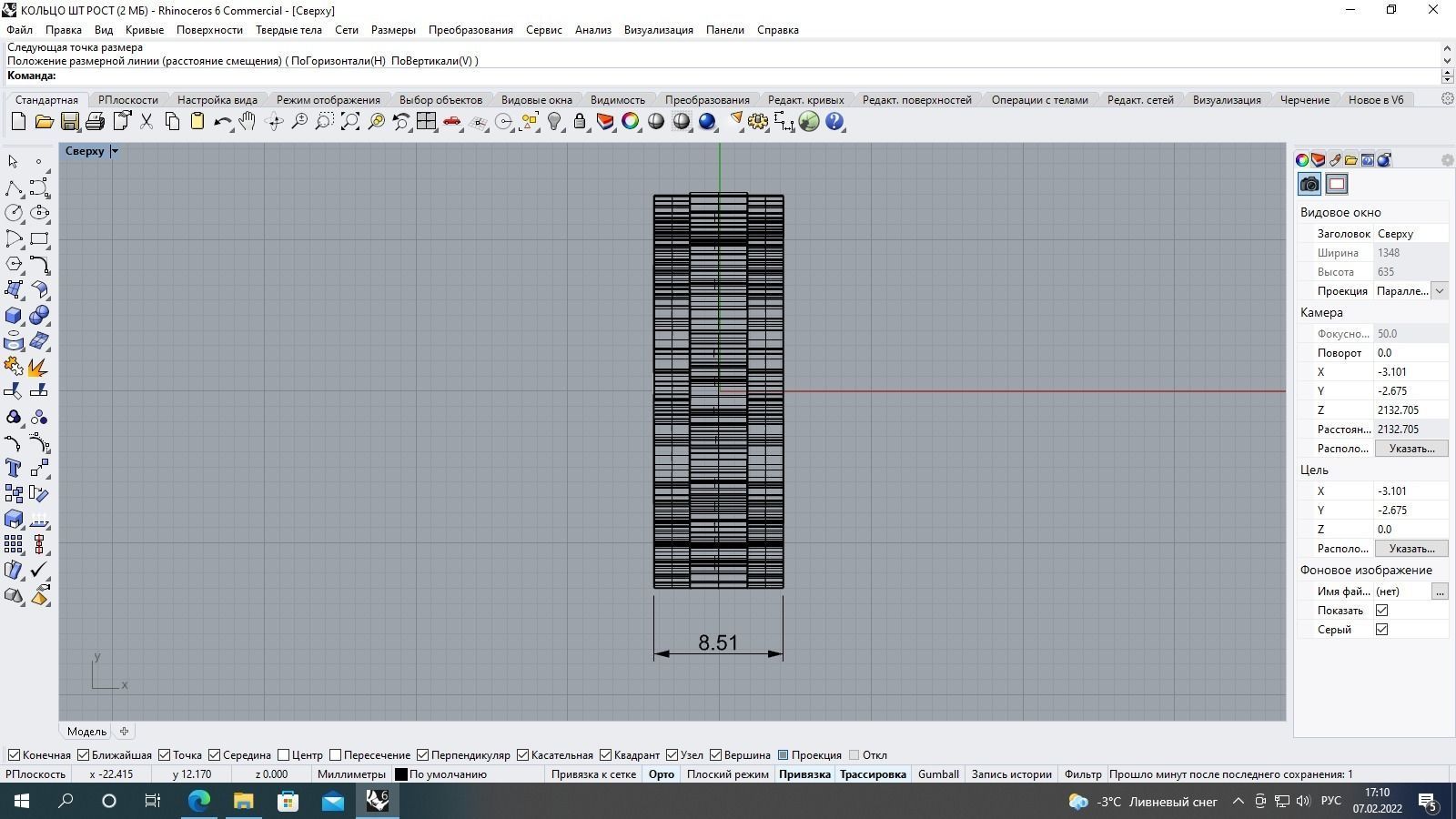The width and height of the screenshot is (1456, 819).
Task: Choose the Text object tool
Action: pyautogui.click(x=14, y=468)
